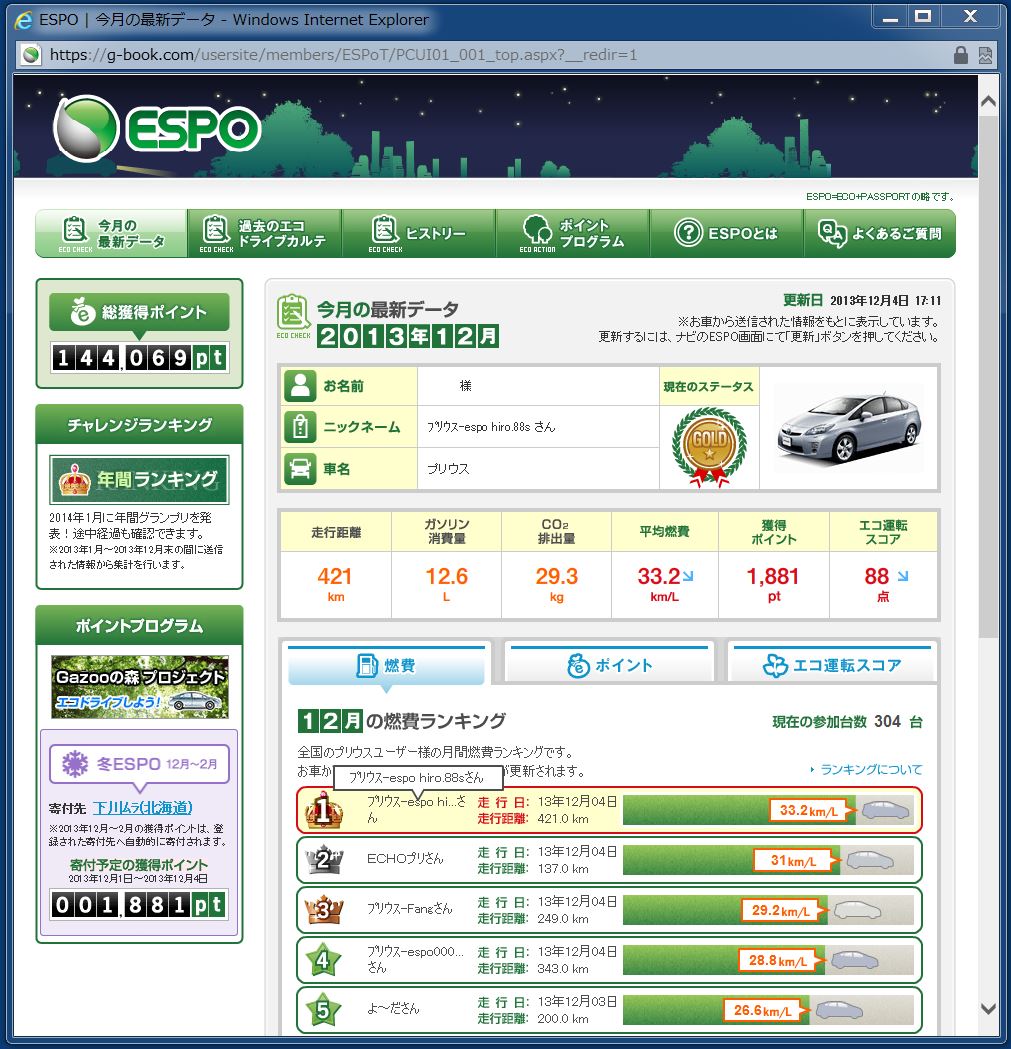This screenshot has width=1011, height=1049.
Task: Click the car icon on the 28.8km/L bar
Action: point(854,961)
